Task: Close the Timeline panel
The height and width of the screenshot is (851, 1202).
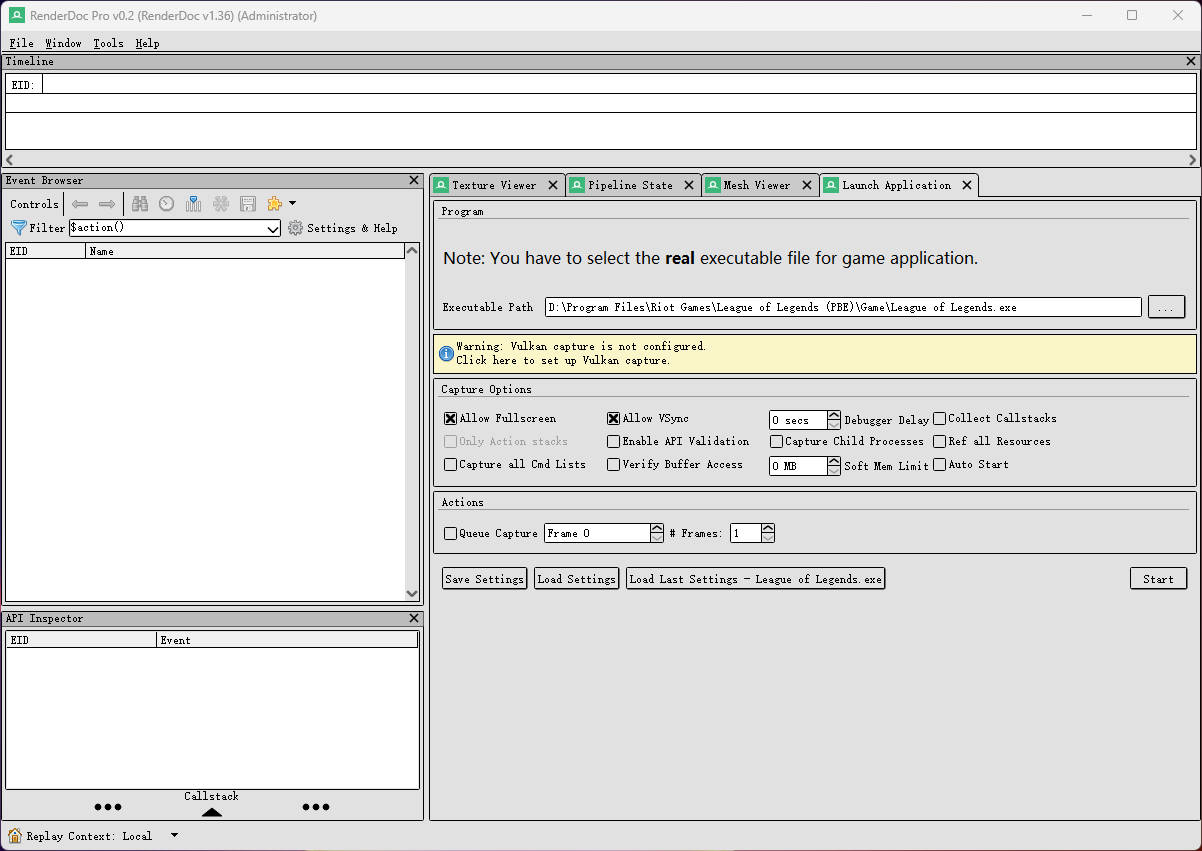Action: (1191, 62)
